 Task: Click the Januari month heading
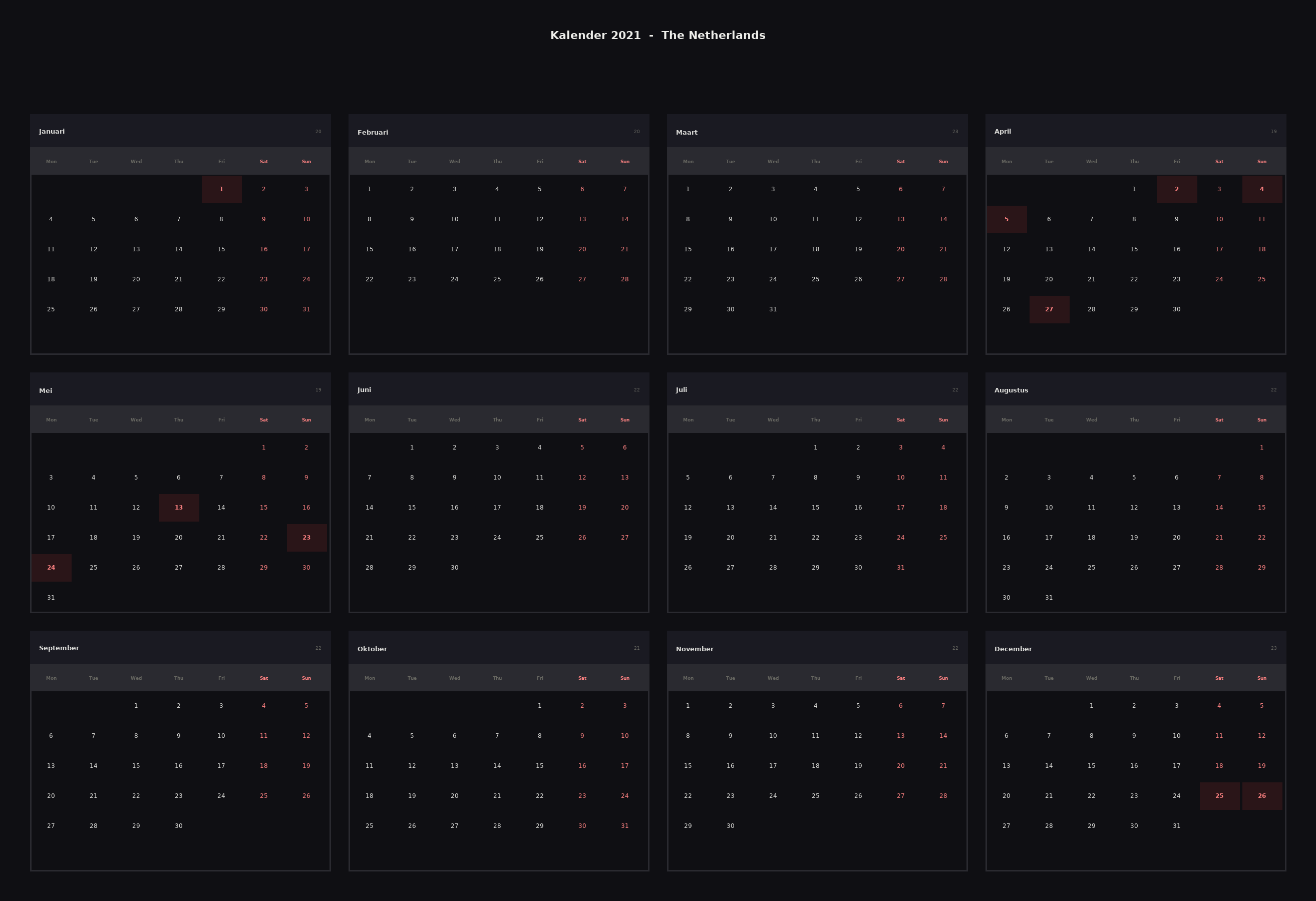pos(52,132)
